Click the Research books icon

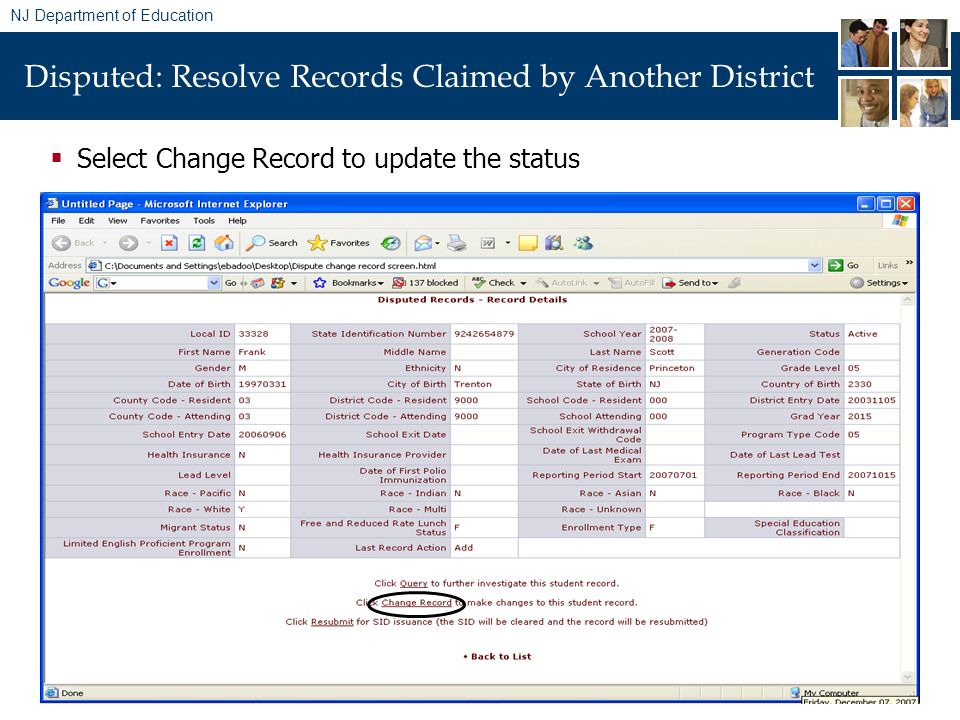pyautogui.click(x=554, y=243)
